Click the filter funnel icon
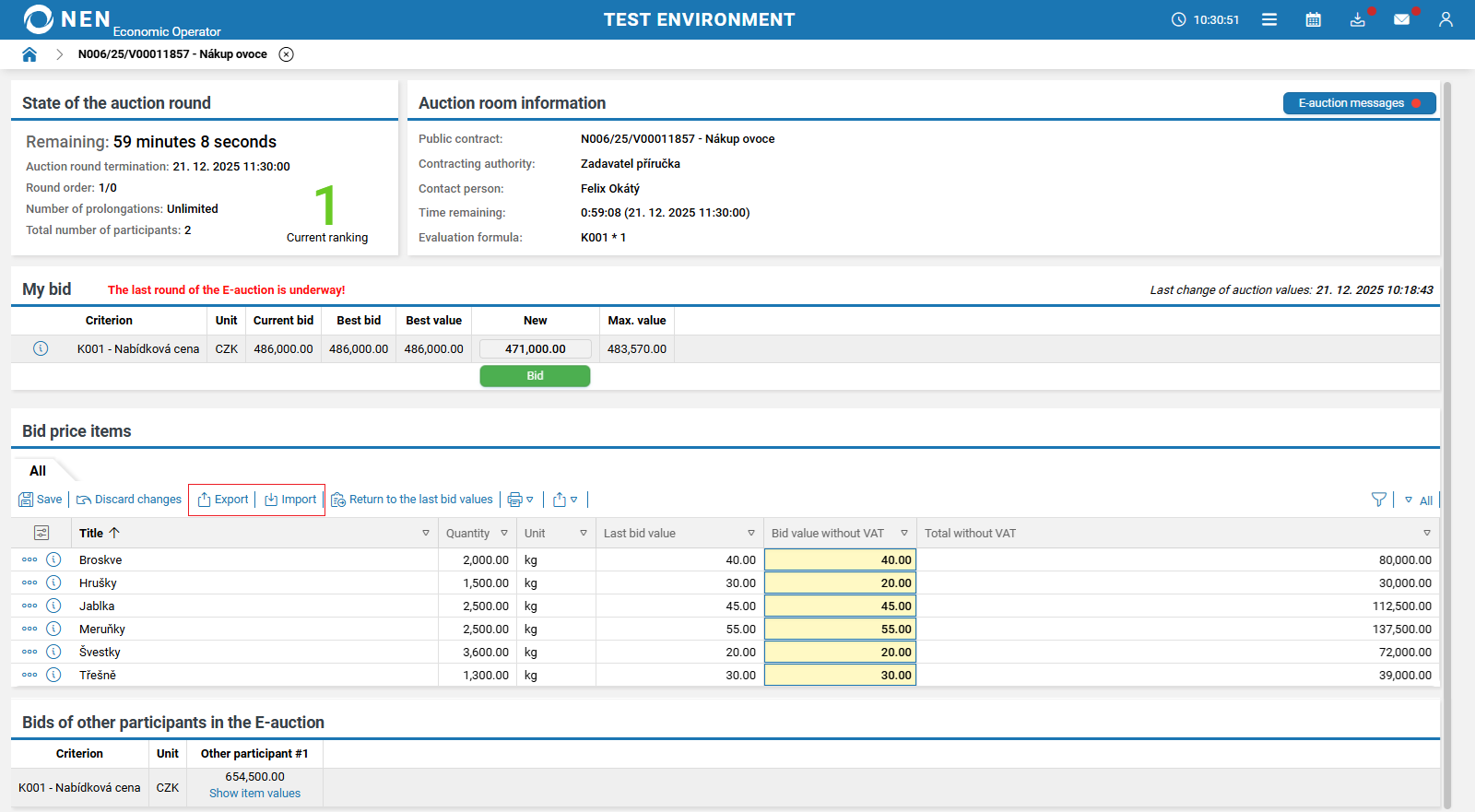 1378,500
